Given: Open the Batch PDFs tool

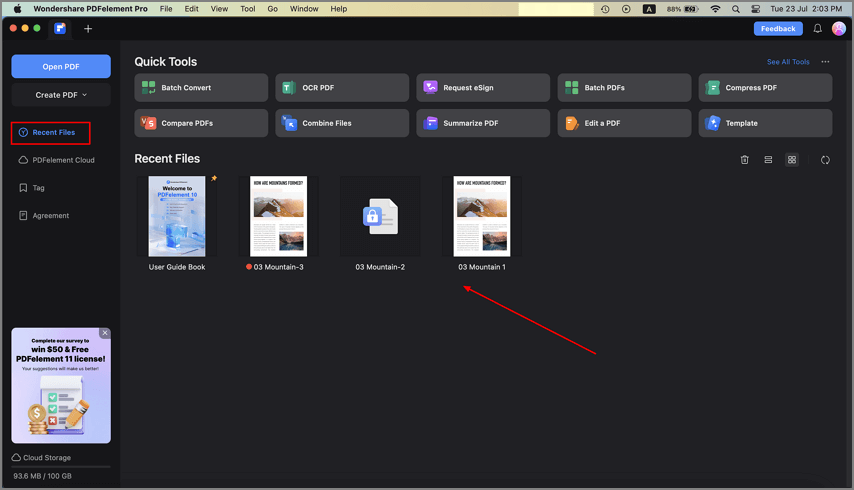Looking at the screenshot, I should tap(624, 88).
